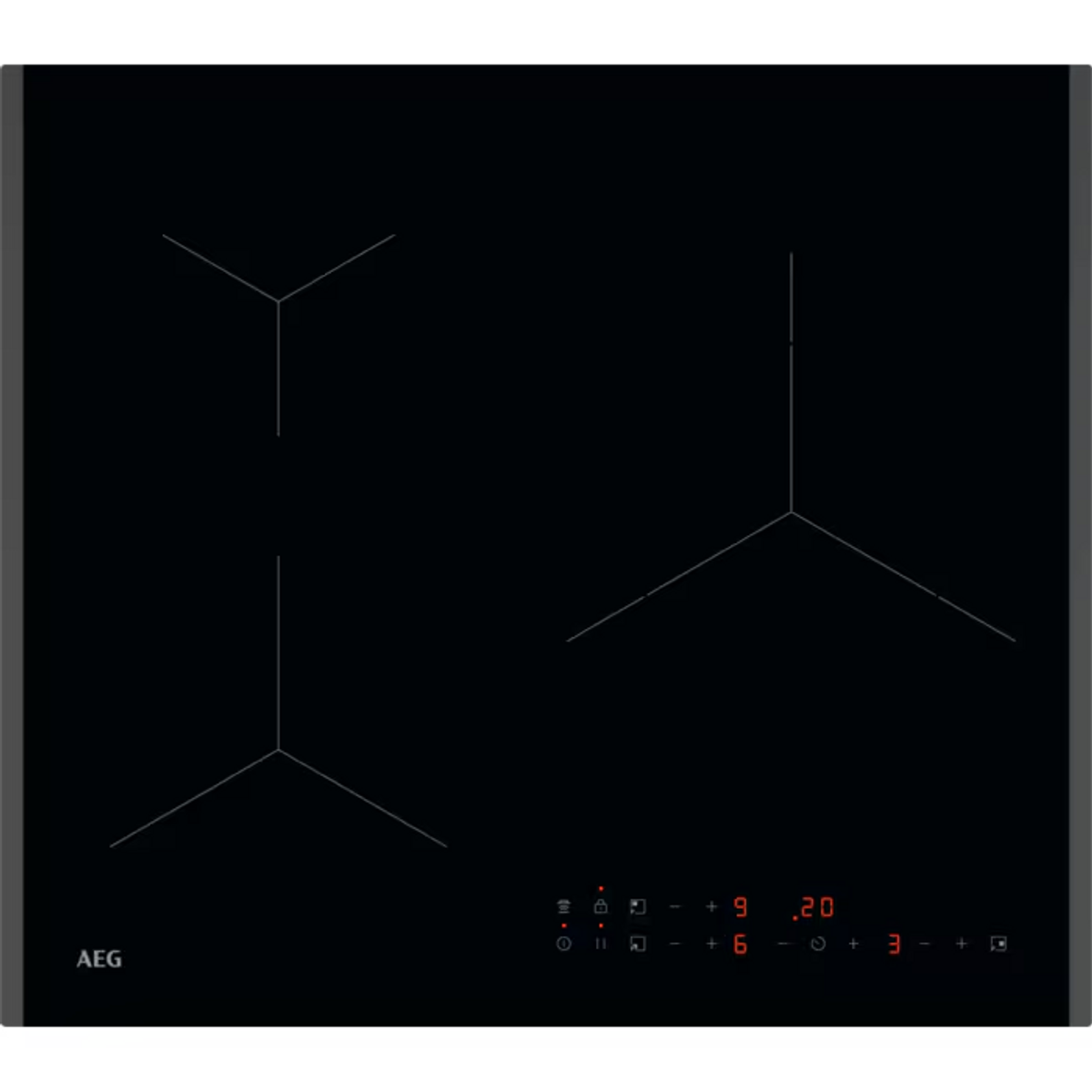Screen dimensions: 1092x1092
Task: Decrease heat with minus in the 6 row
Action: point(675,944)
